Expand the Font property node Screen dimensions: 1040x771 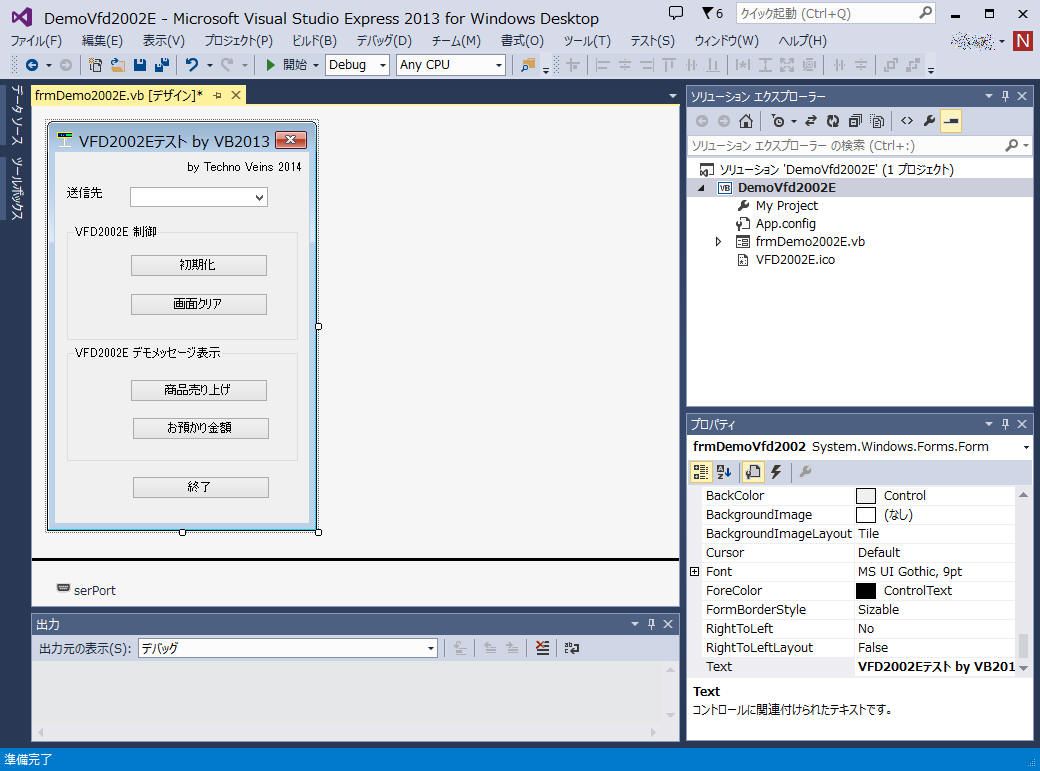click(694, 571)
